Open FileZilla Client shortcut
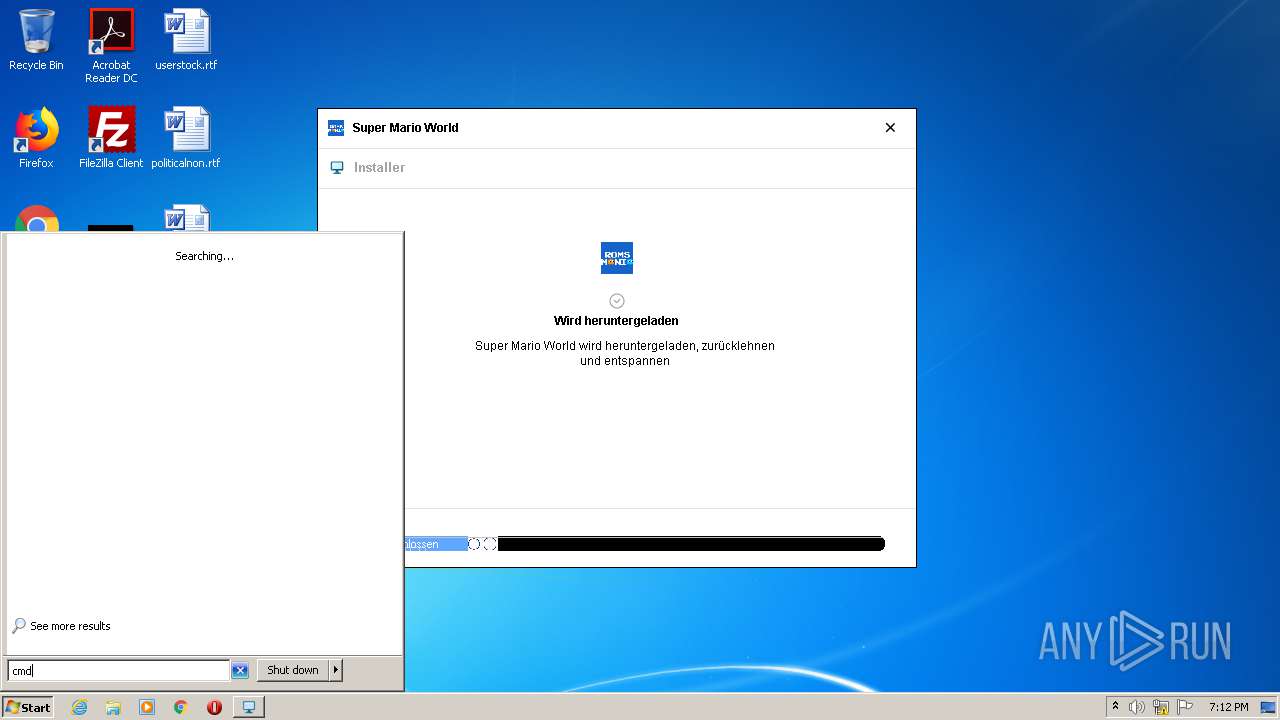The width and height of the screenshot is (1280, 720). [111, 138]
